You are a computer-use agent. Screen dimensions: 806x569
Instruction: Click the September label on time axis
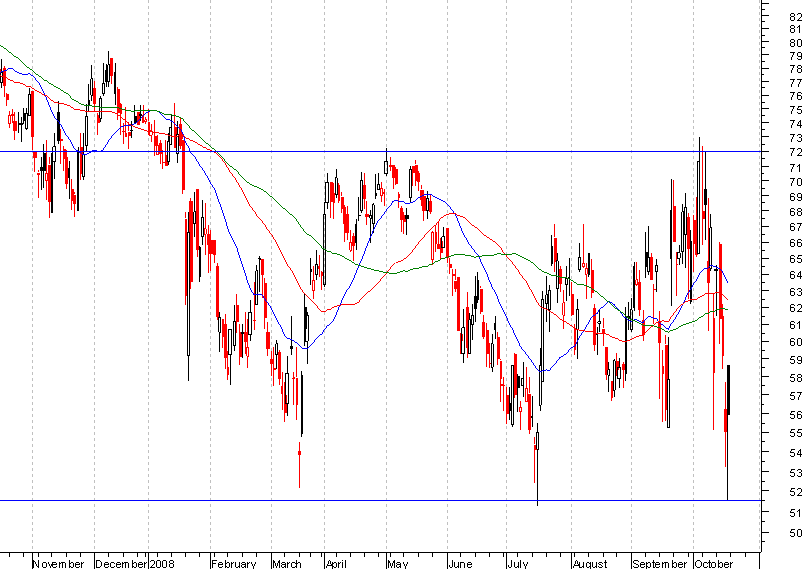660,563
